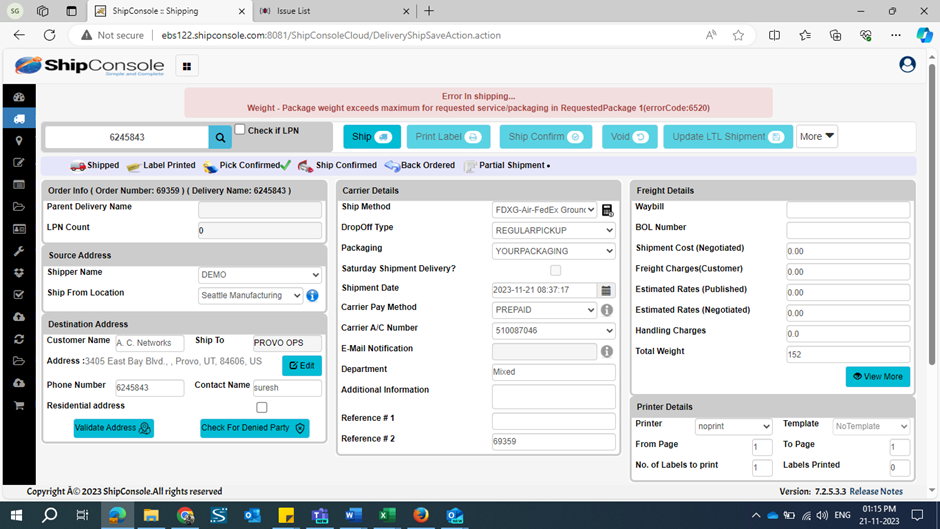
Task: Click the Waybill input field
Action: click(x=848, y=210)
